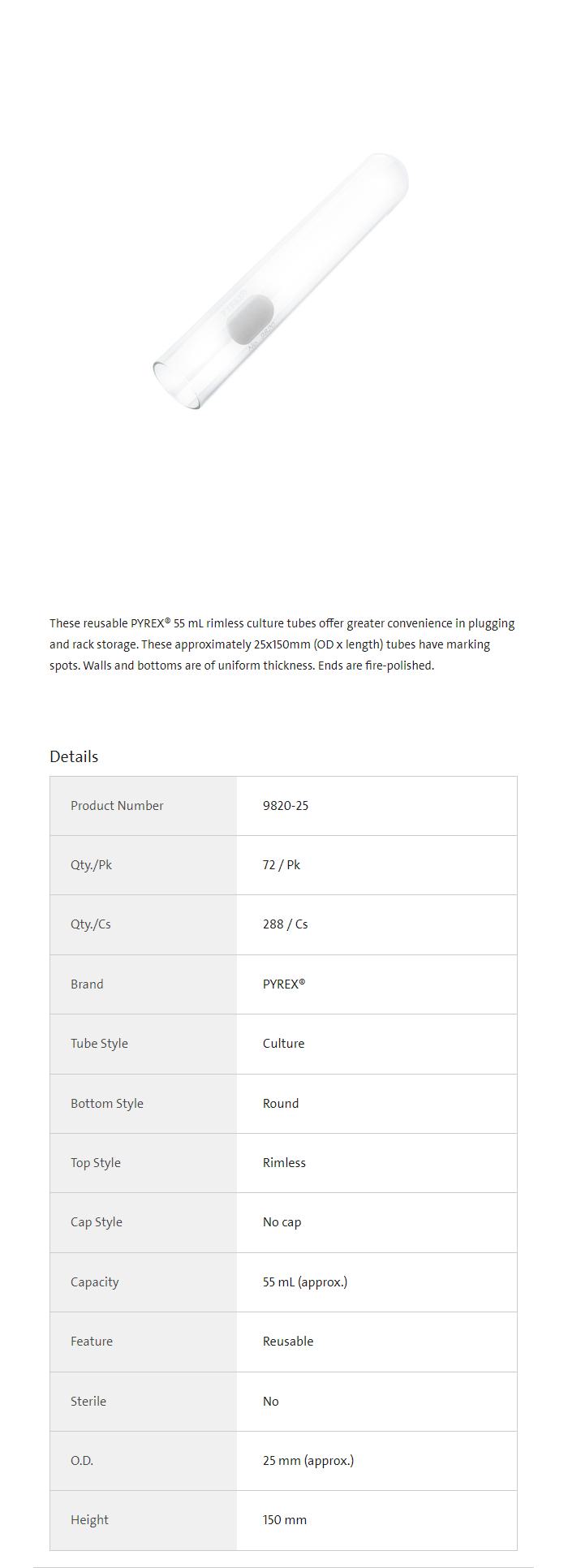This screenshot has width=568, height=1568.
Task: Click the 150 mm height value
Action: coord(285,1520)
